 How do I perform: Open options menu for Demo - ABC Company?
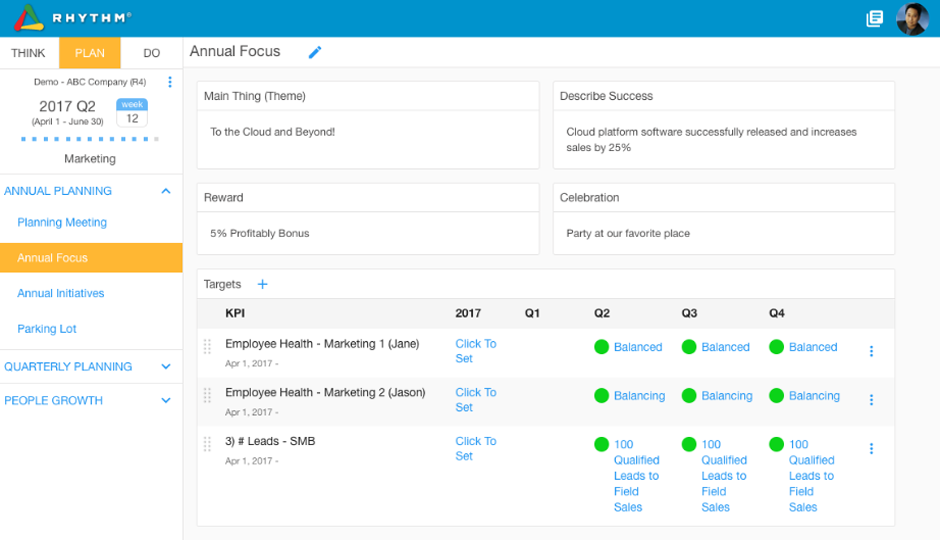point(170,82)
